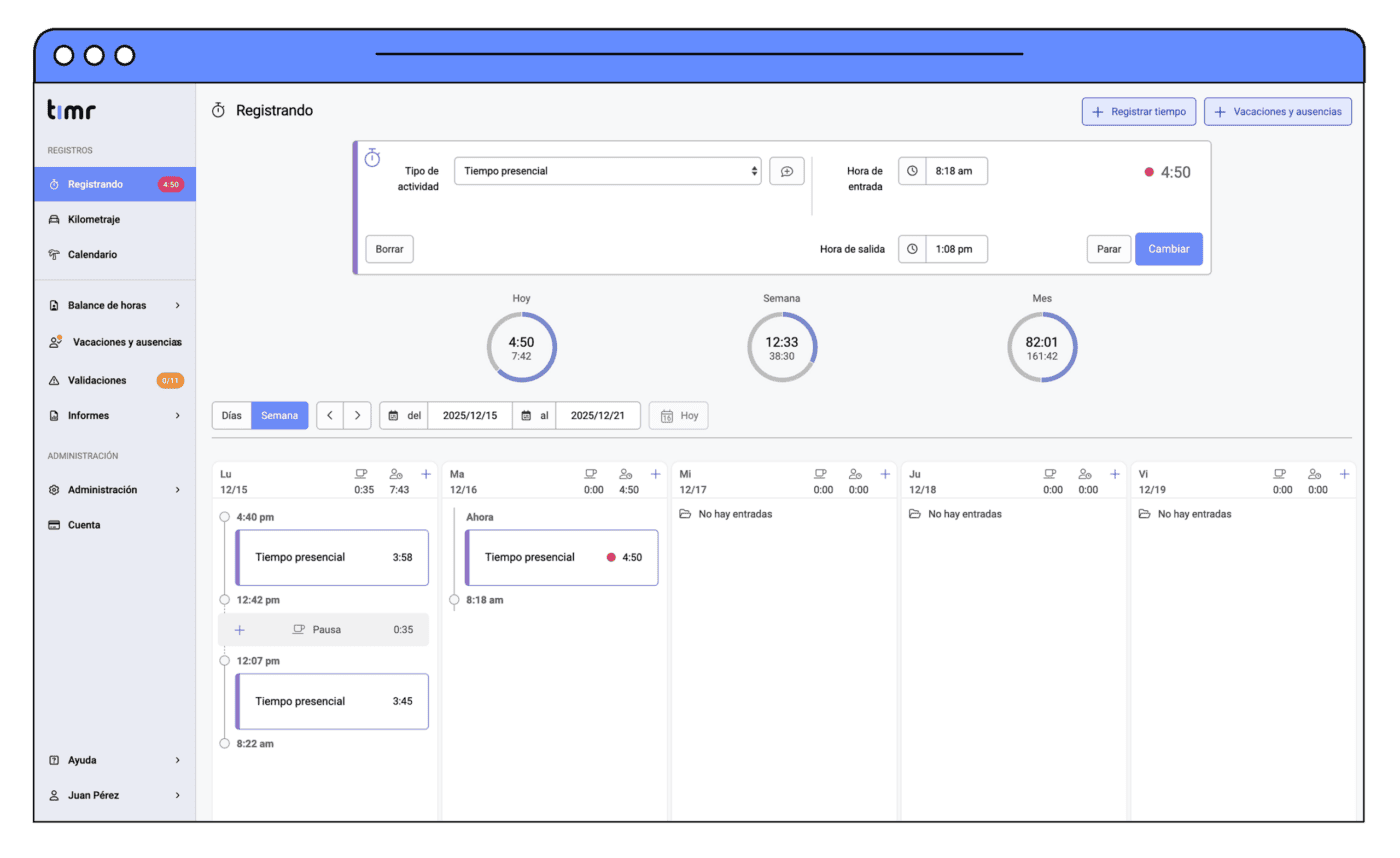
Task: Click the plus icon in Pausa row
Action: 239,630
